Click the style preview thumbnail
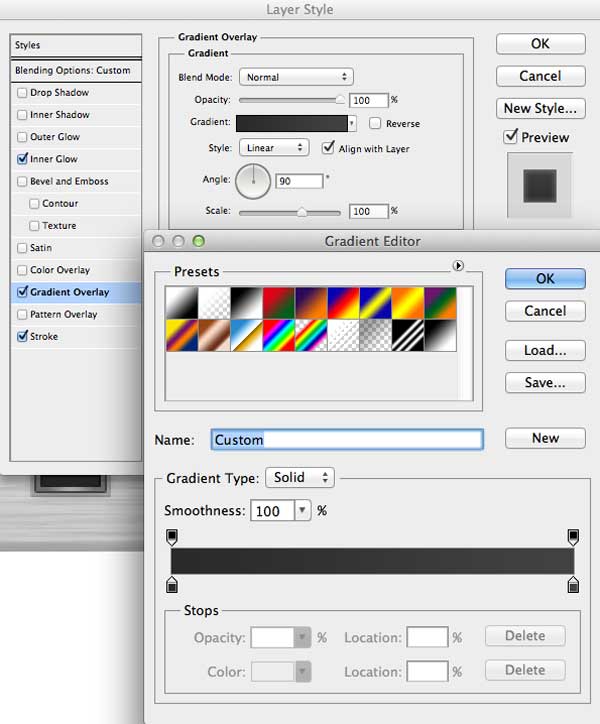The width and height of the screenshot is (600, 724). coord(539,186)
